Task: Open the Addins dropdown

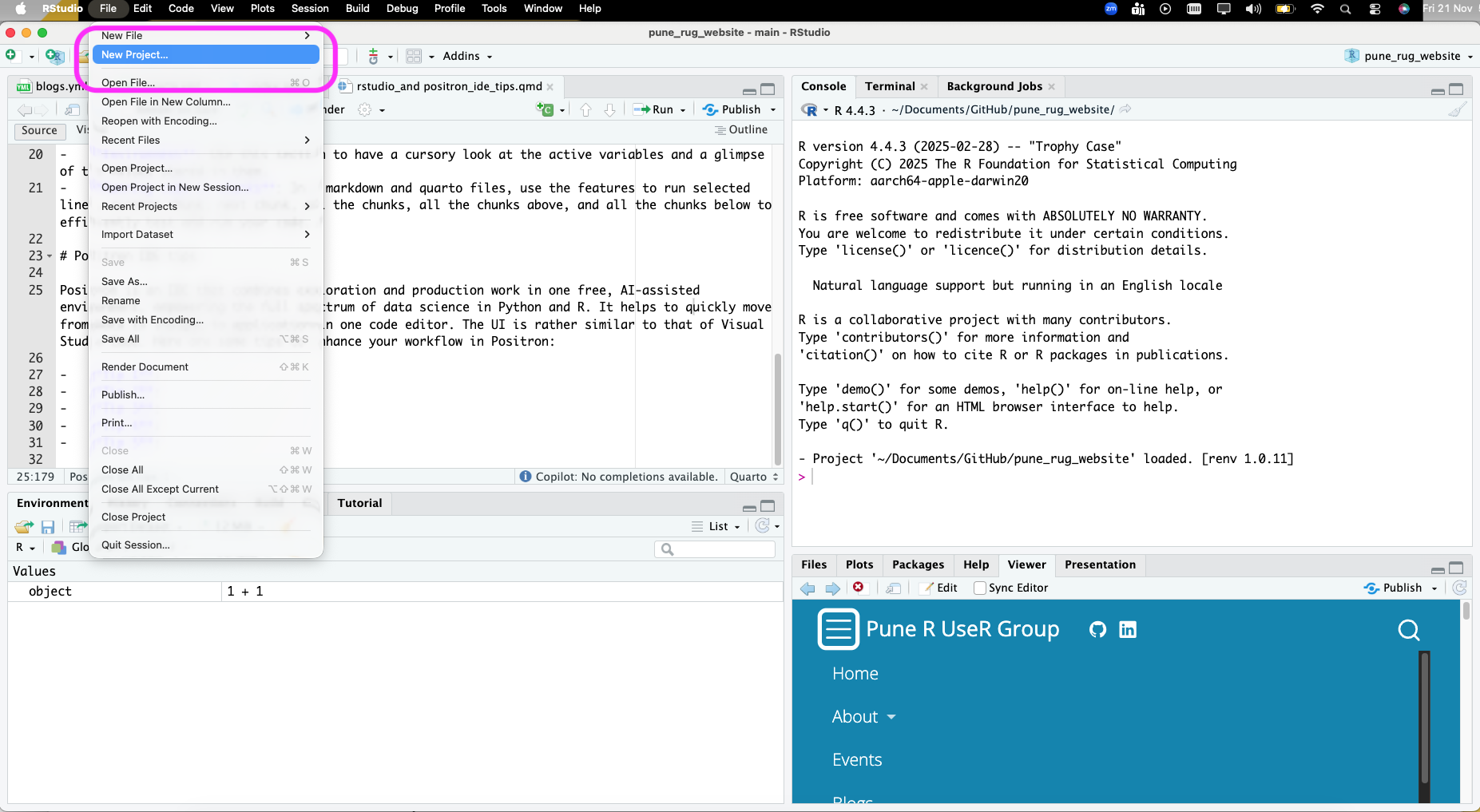Action: coord(467,56)
